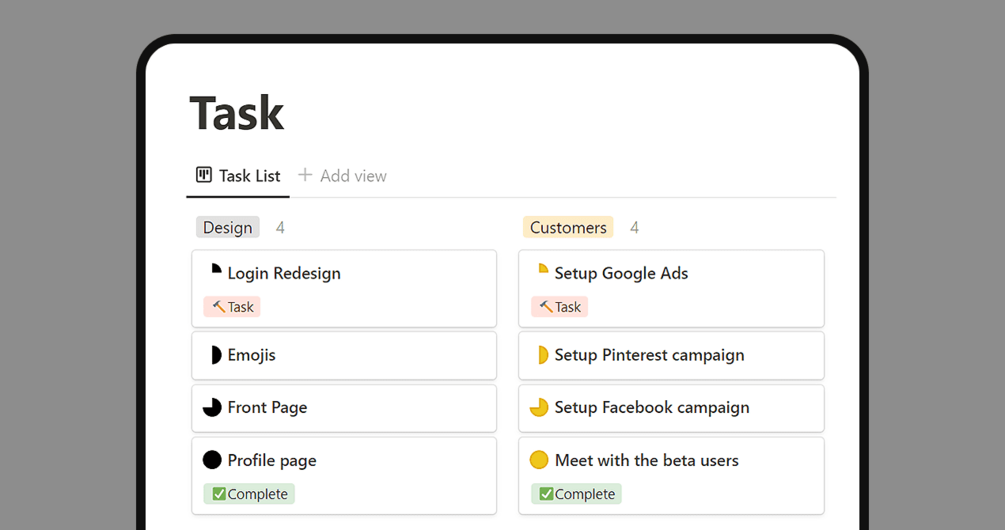Screen dimensions: 1005x530
Task: Click the three-quarter icon beside Front Page
Action: pos(212,408)
